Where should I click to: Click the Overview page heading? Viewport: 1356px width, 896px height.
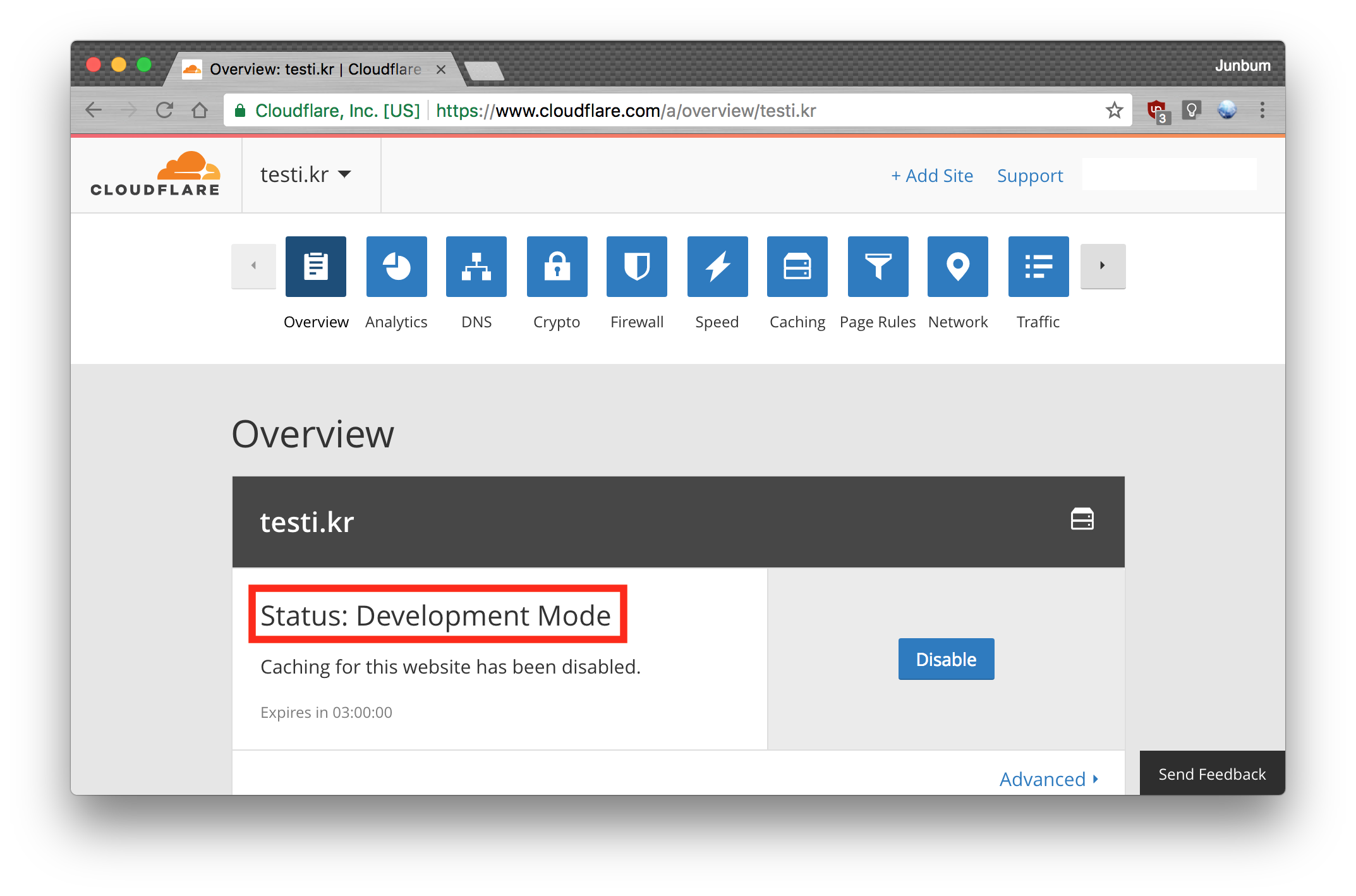312,434
